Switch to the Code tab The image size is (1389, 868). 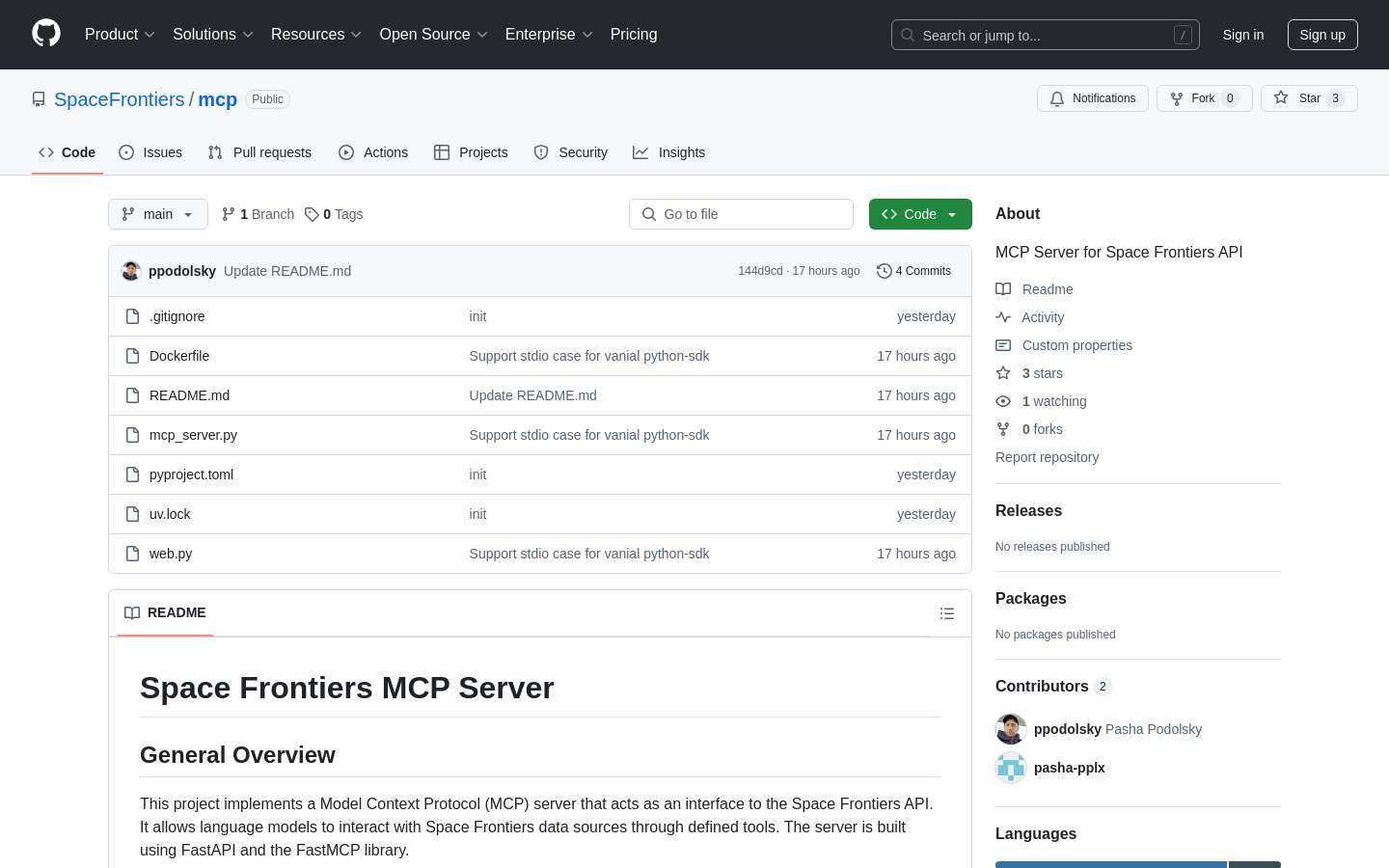(68, 152)
